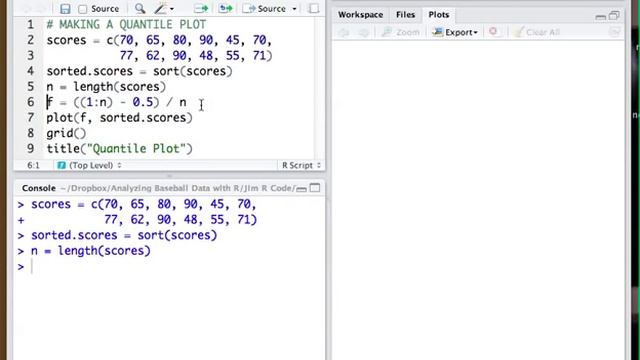The height and width of the screenshot is (360, 640).
Task: Save the current R script
Action: click(65, 9)
